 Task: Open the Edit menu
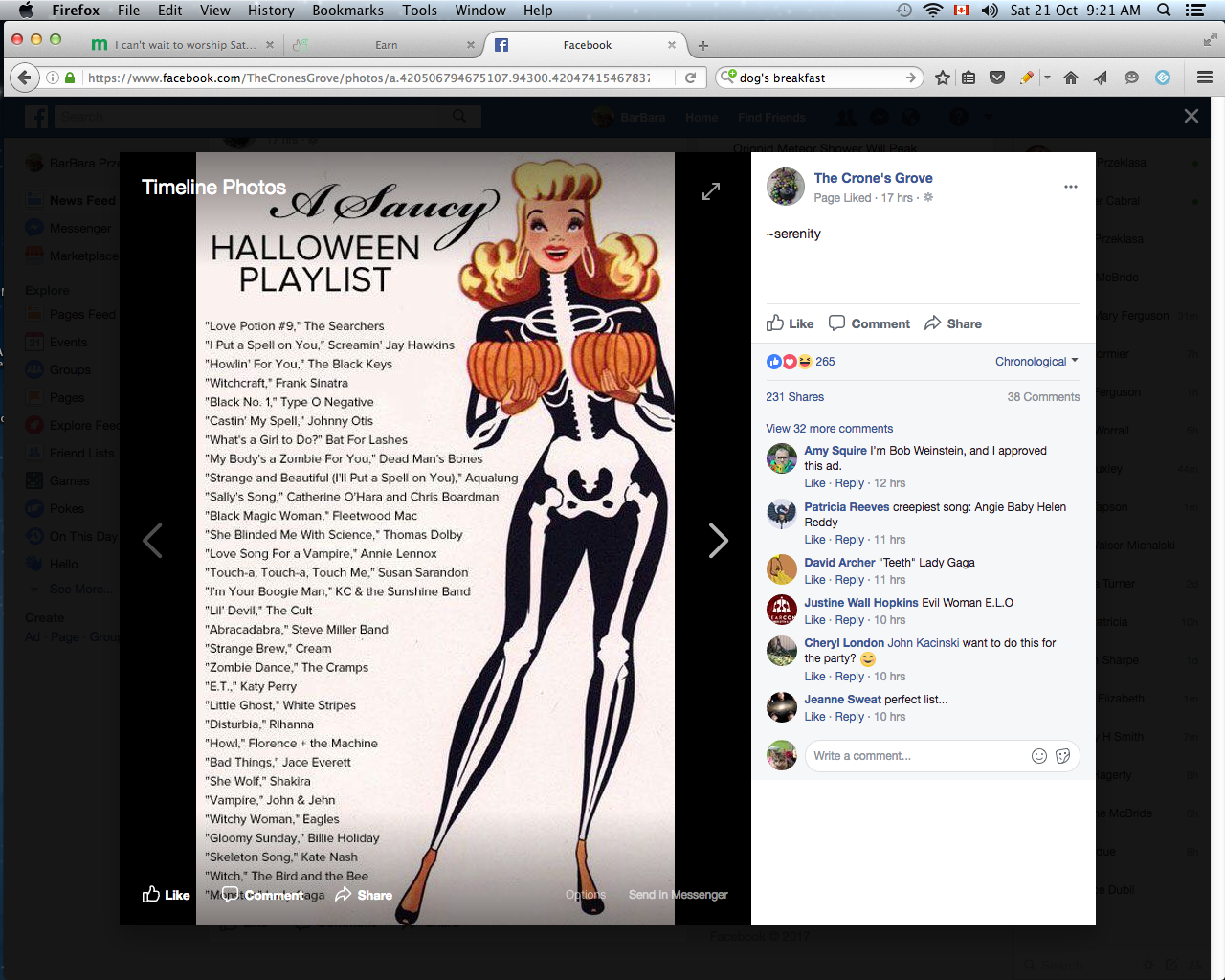click(170, 11)
